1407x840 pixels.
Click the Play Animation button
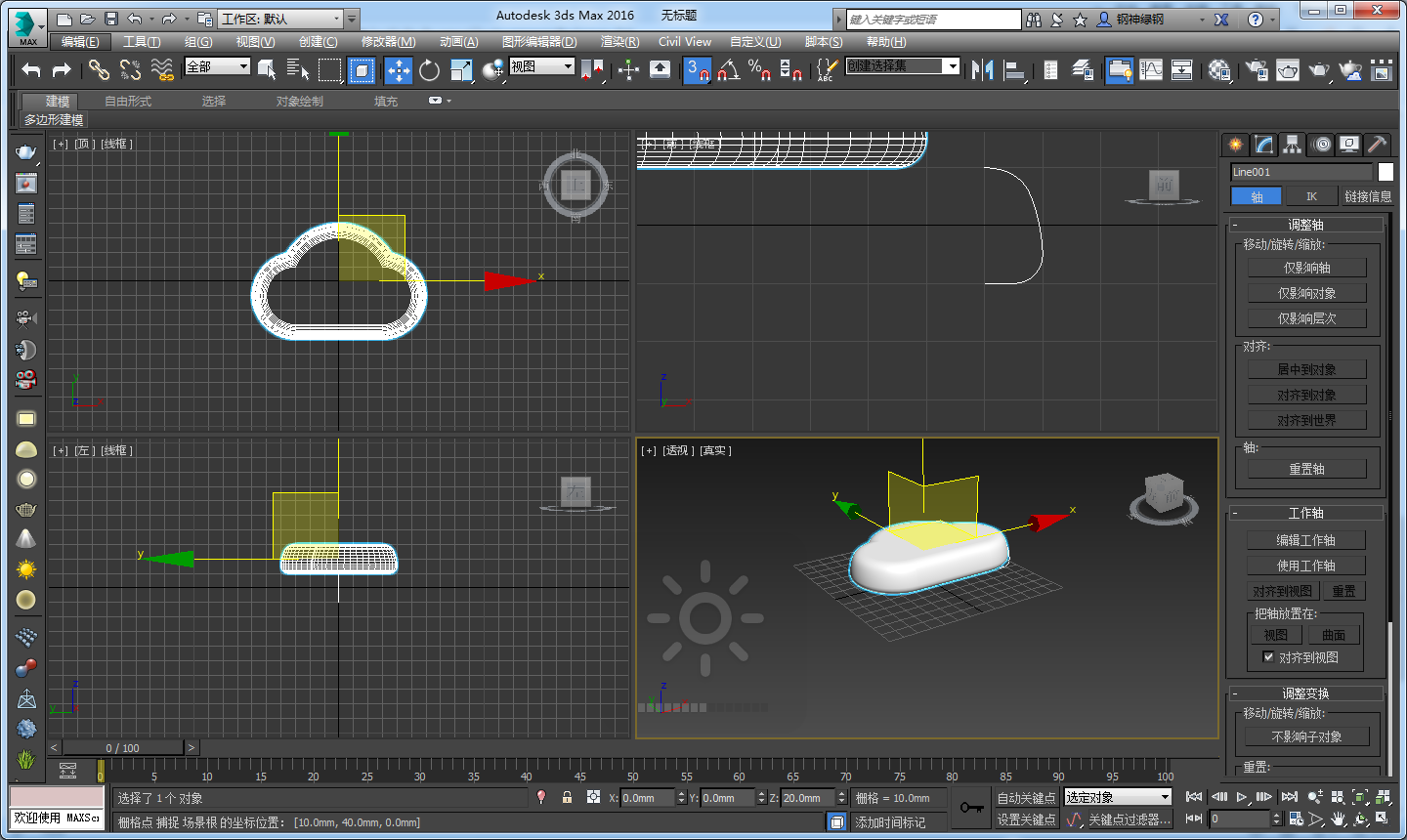pyautogui.click(x=1242, y=797)
